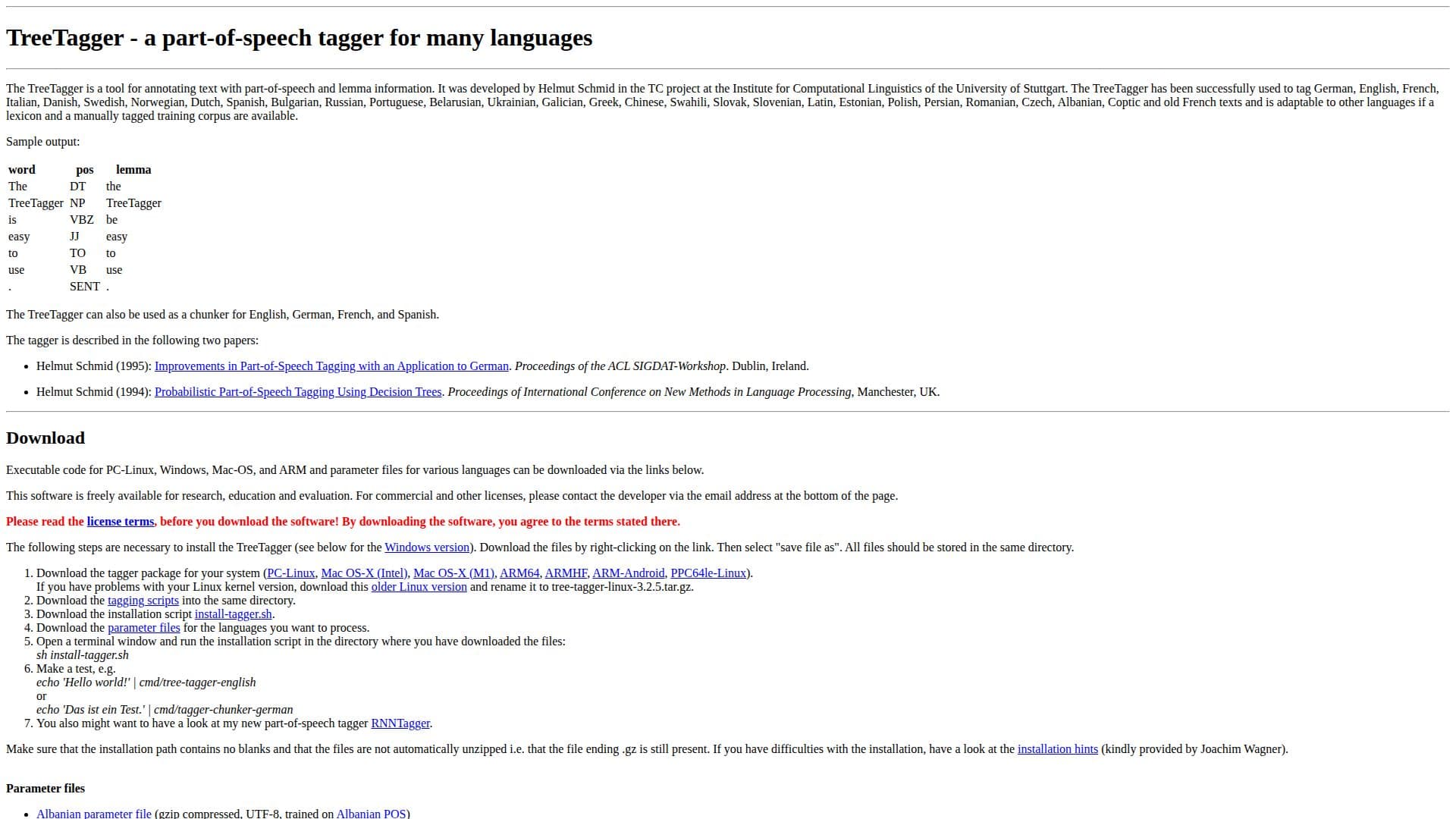Download the Albanian parameter file
The image size is (1456, 819).
point(94,814)
